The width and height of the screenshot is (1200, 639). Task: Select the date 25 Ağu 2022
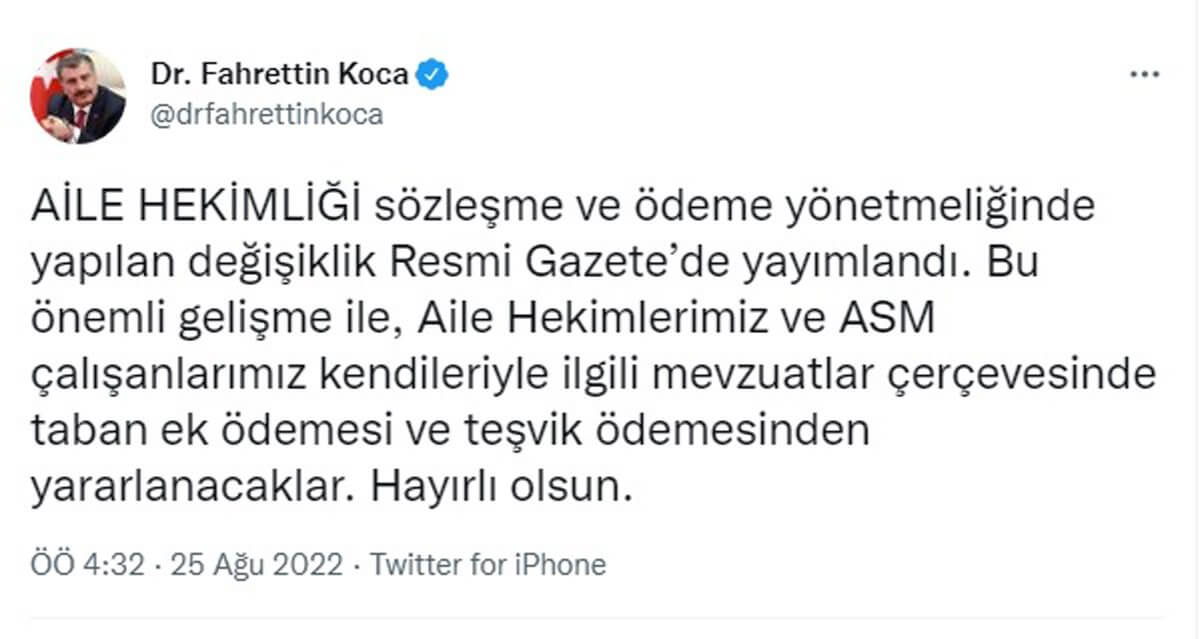coord(258,565)
